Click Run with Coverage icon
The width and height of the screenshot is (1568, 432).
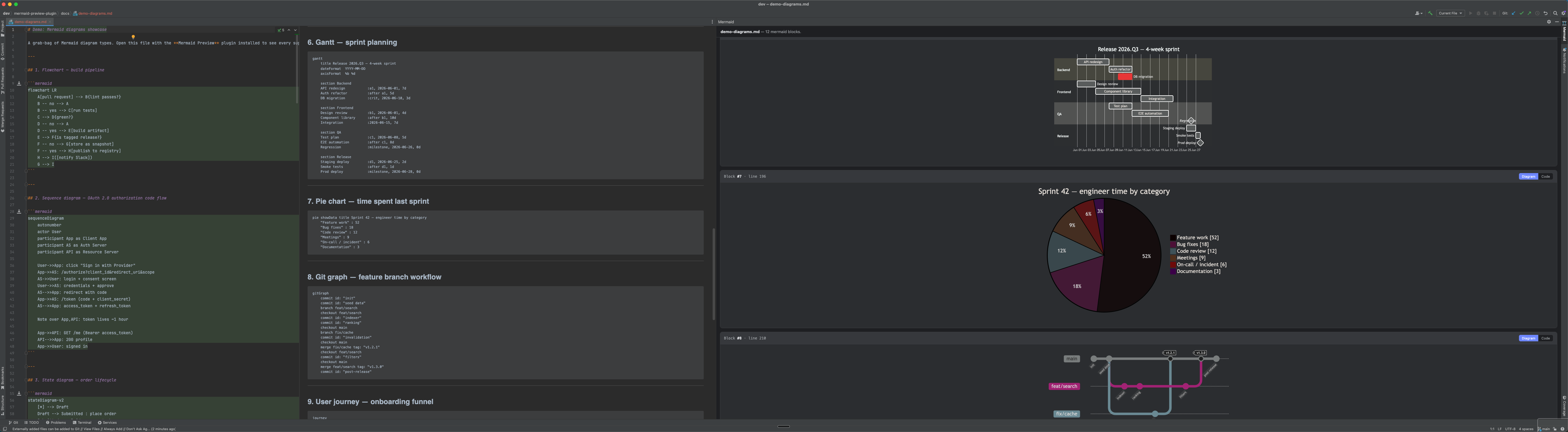1487,13
